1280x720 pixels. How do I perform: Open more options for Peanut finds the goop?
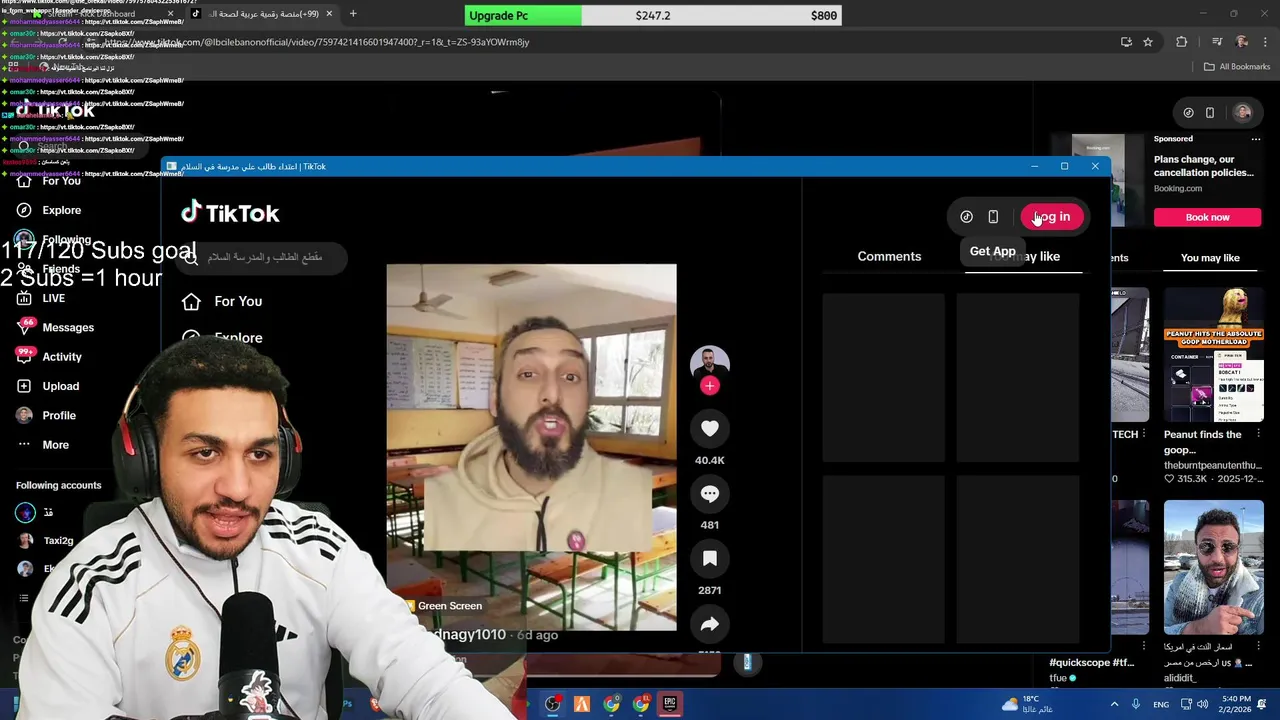1259,435
